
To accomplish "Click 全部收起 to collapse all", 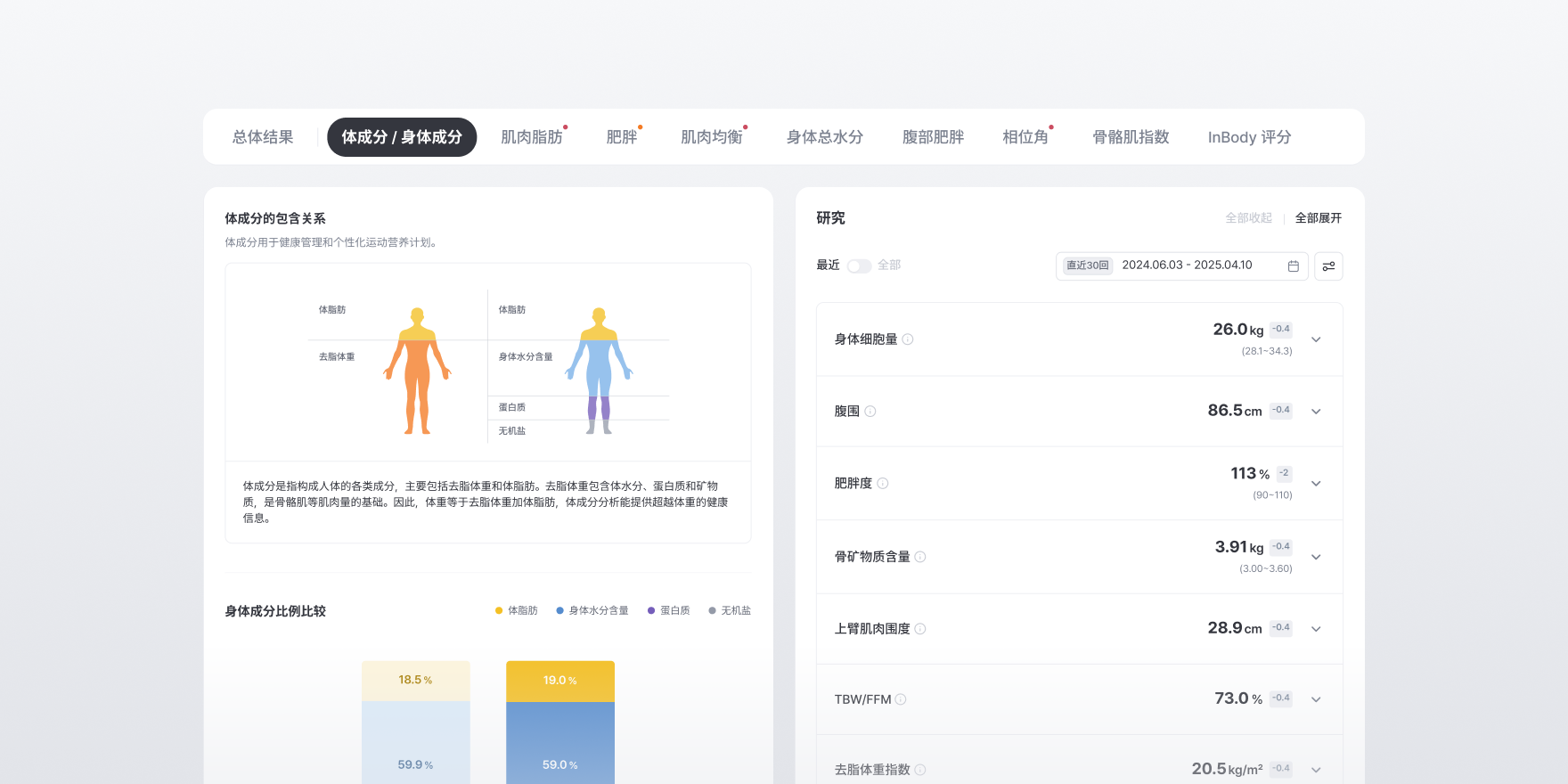I will [x=1248, y=218].
